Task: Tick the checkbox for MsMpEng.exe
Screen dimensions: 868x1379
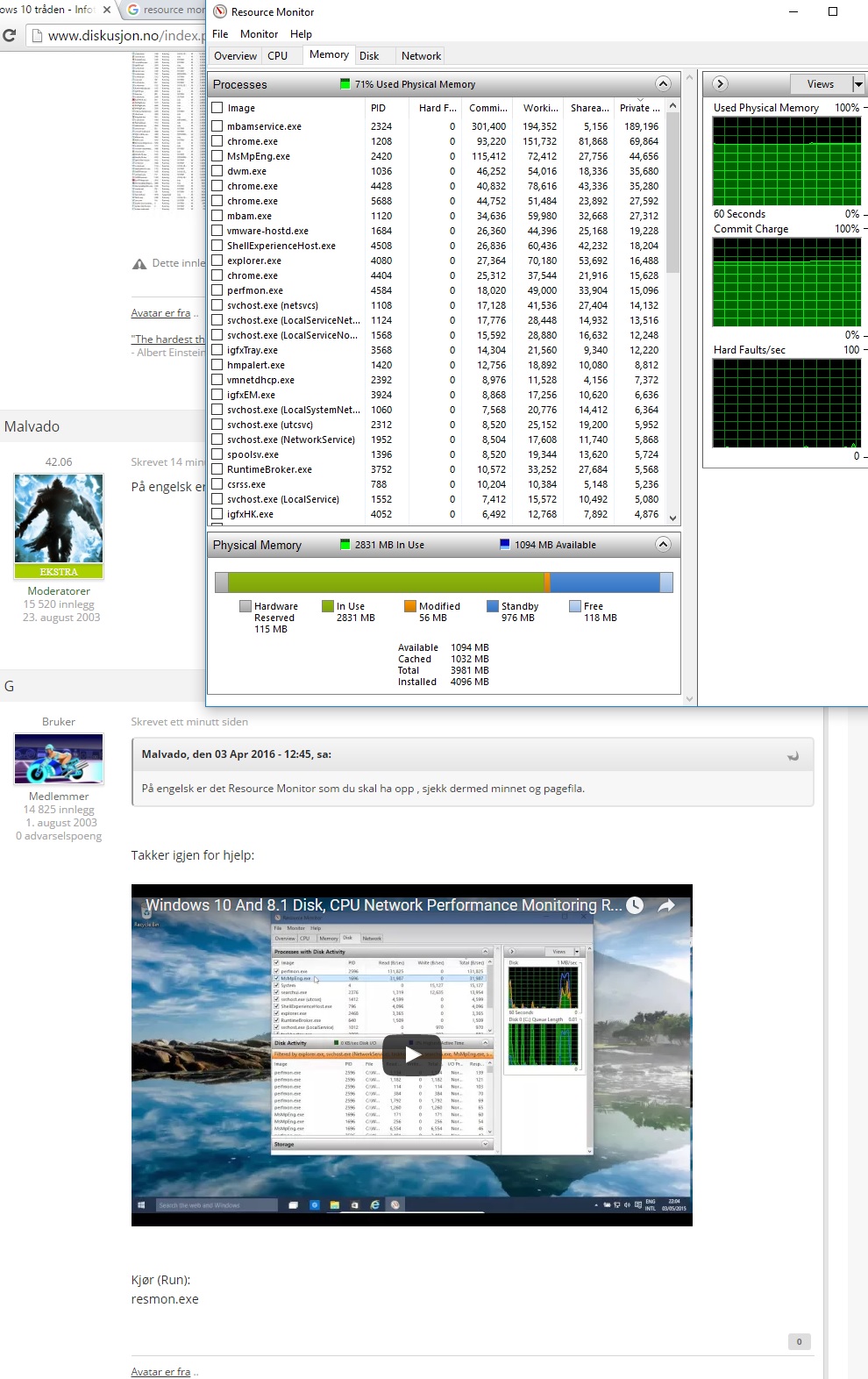Action: tap(217, 156)
